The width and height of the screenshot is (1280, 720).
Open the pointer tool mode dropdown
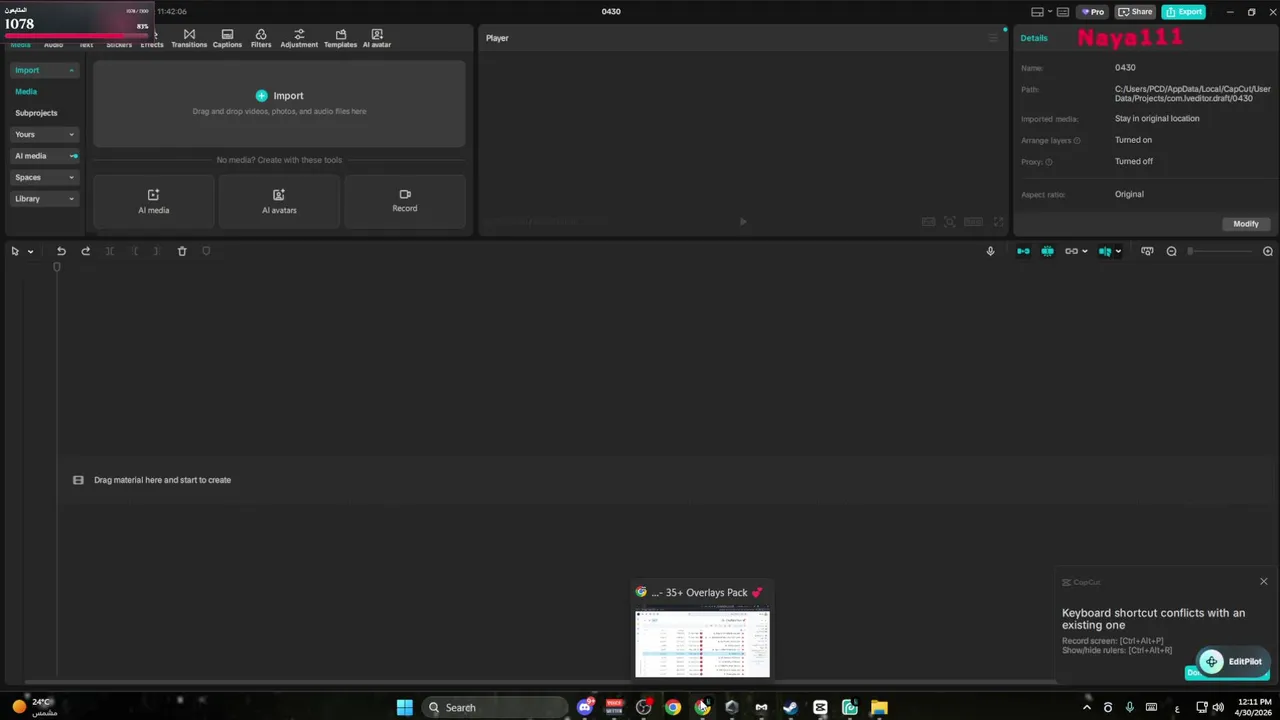click(x=31, y=252)
